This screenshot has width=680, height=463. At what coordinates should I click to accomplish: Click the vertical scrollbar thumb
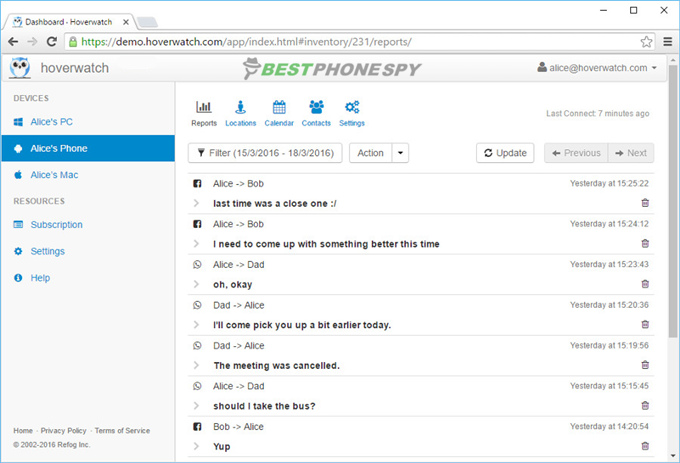tap(673, 202)
